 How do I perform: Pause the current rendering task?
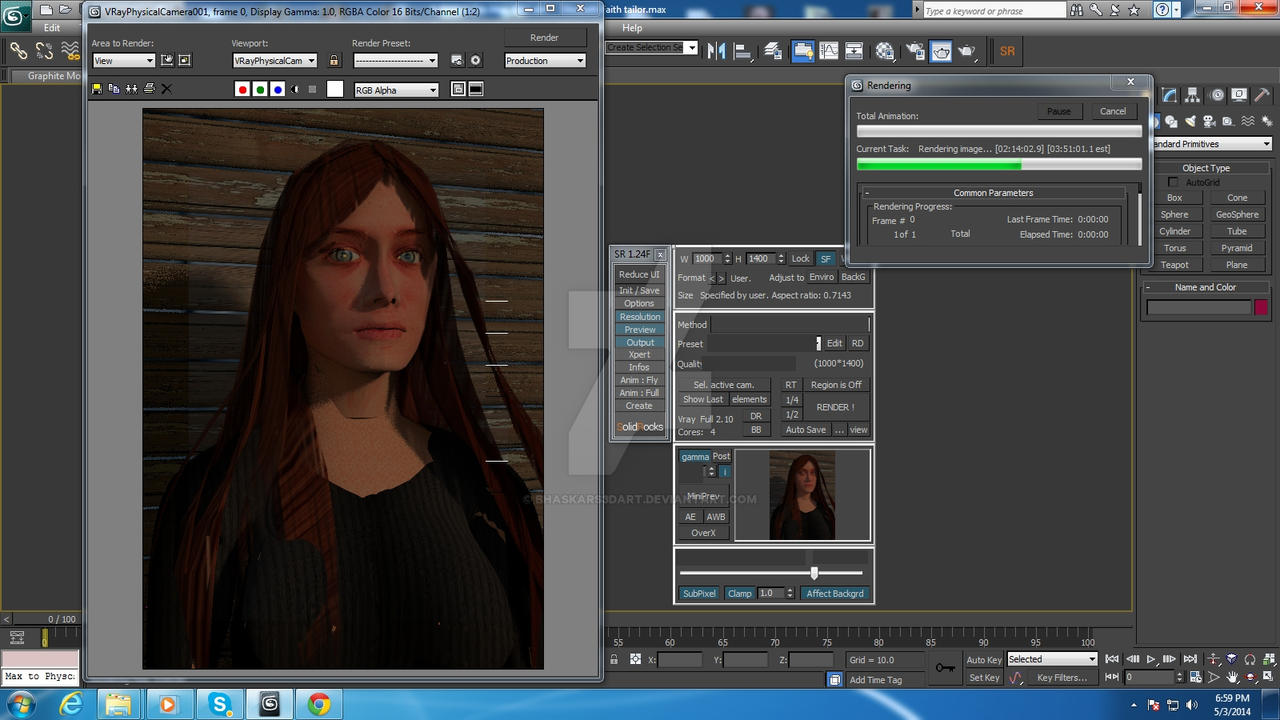pyautogui.click(x=1058, y=111)
